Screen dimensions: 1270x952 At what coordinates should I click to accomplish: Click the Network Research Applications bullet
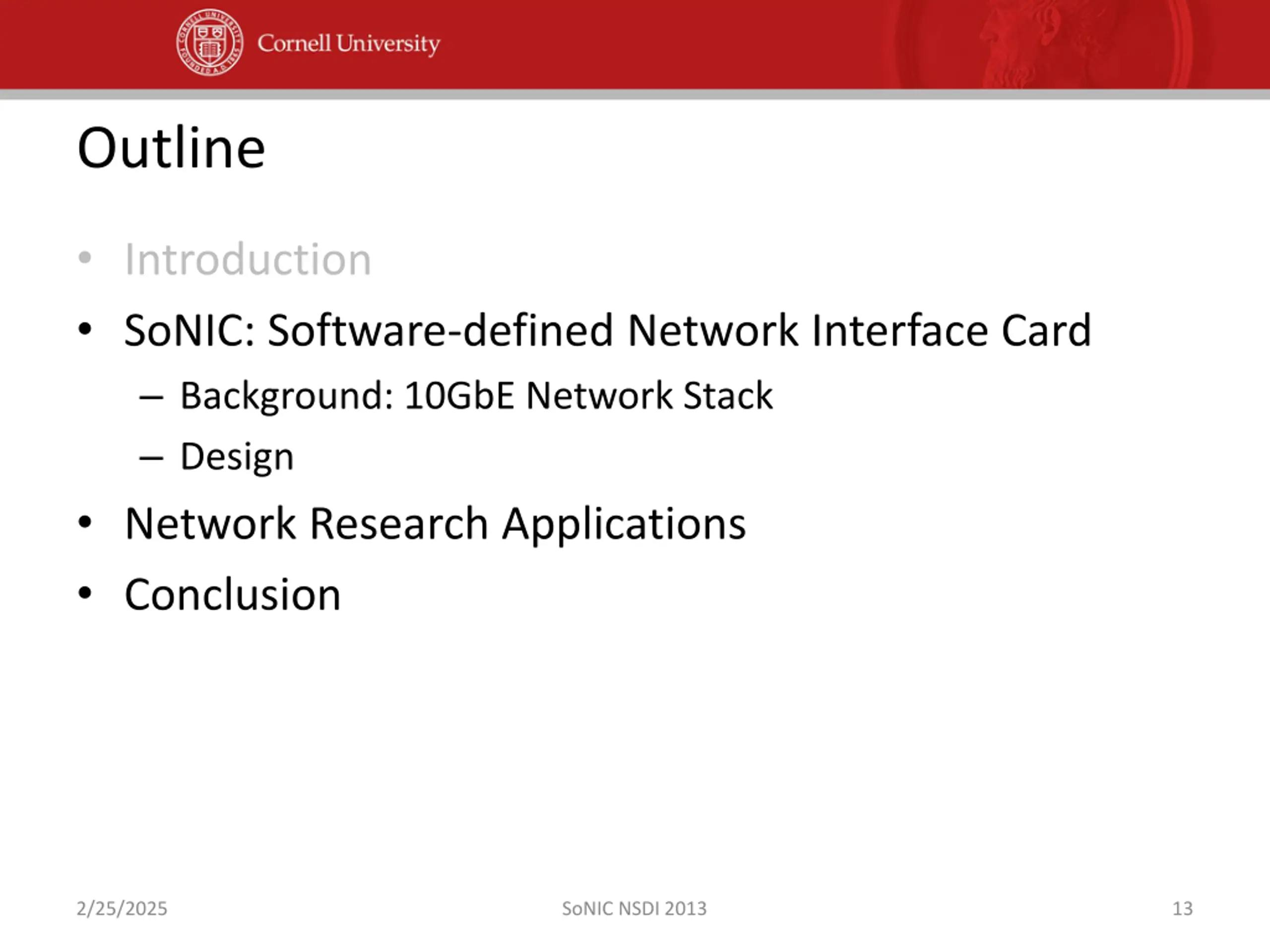[x=435, y=524]
